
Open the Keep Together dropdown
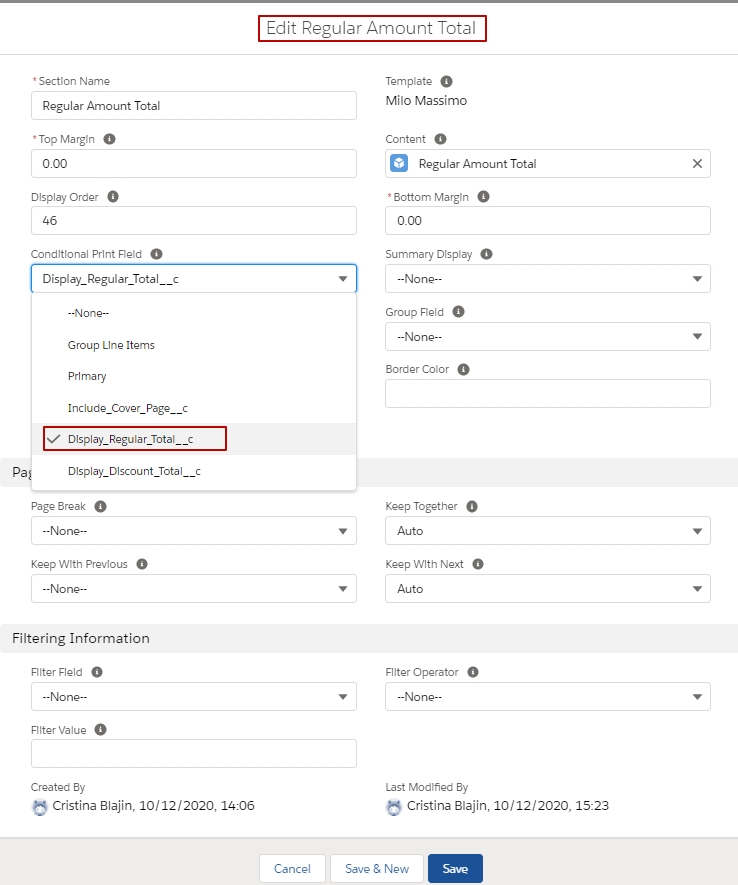click(x=547, y=531)
